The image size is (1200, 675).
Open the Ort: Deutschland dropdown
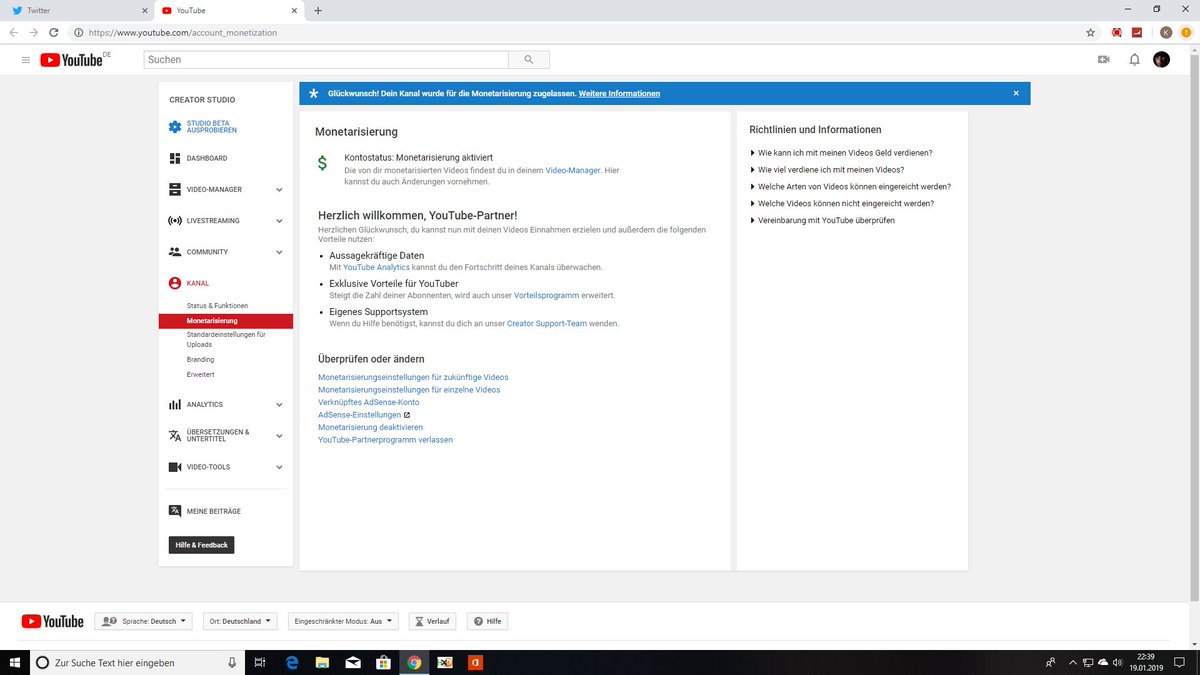pyautogui.click(x=240, y=621)
